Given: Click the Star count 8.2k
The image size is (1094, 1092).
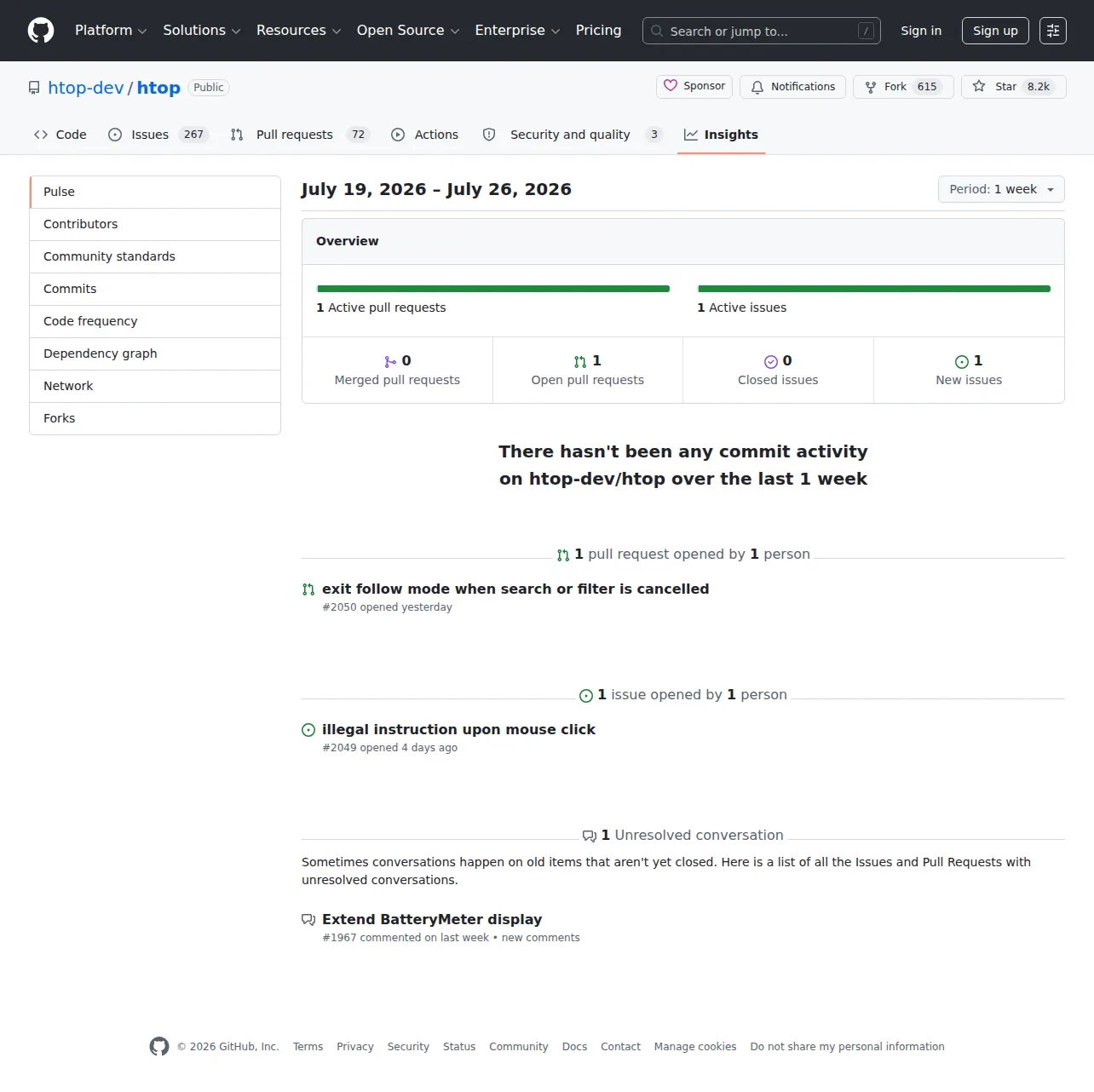Looking at the screenshot, I should 1039,87.
